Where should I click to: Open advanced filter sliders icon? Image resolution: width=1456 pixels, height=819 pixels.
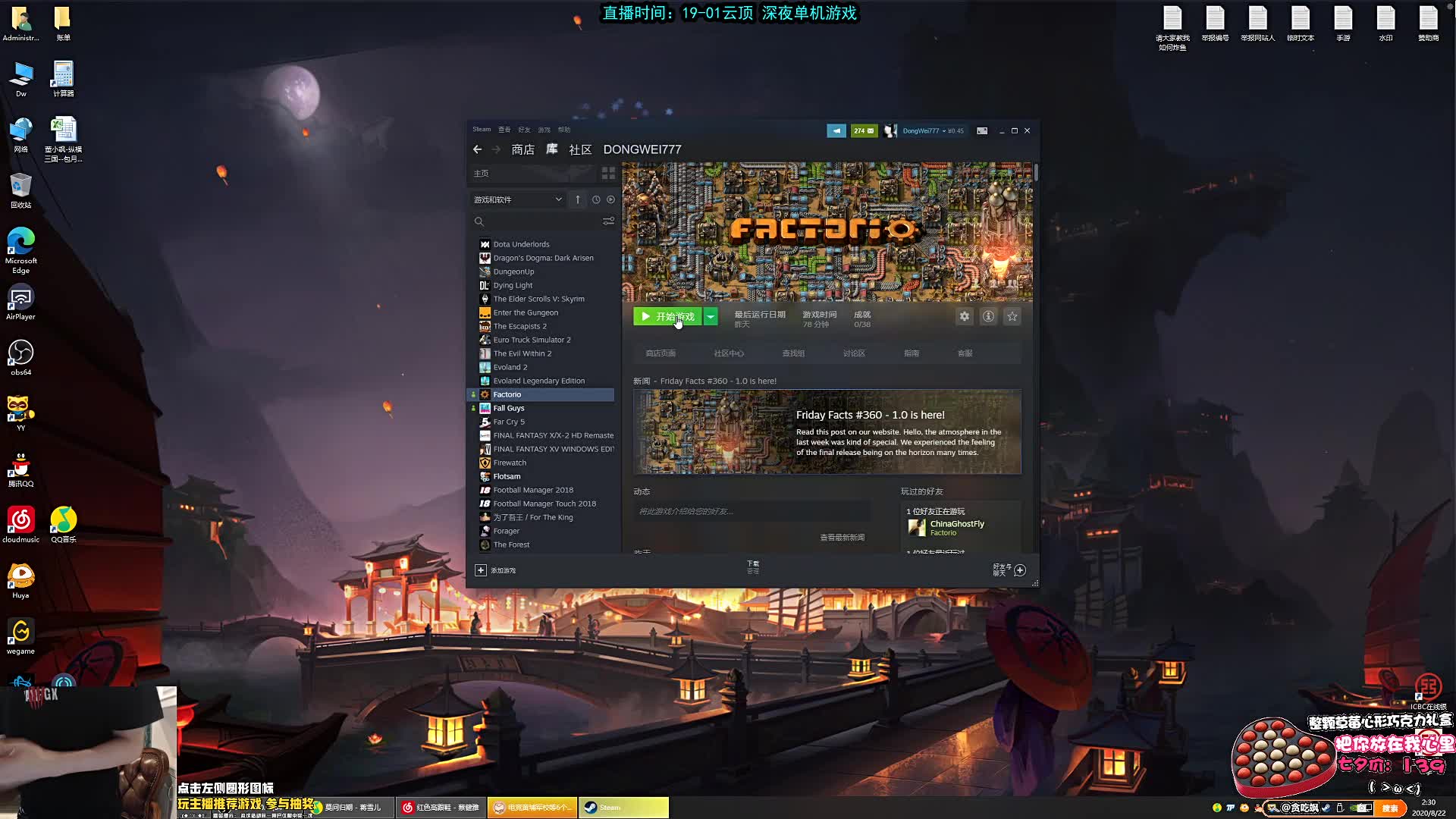(608, 221)
